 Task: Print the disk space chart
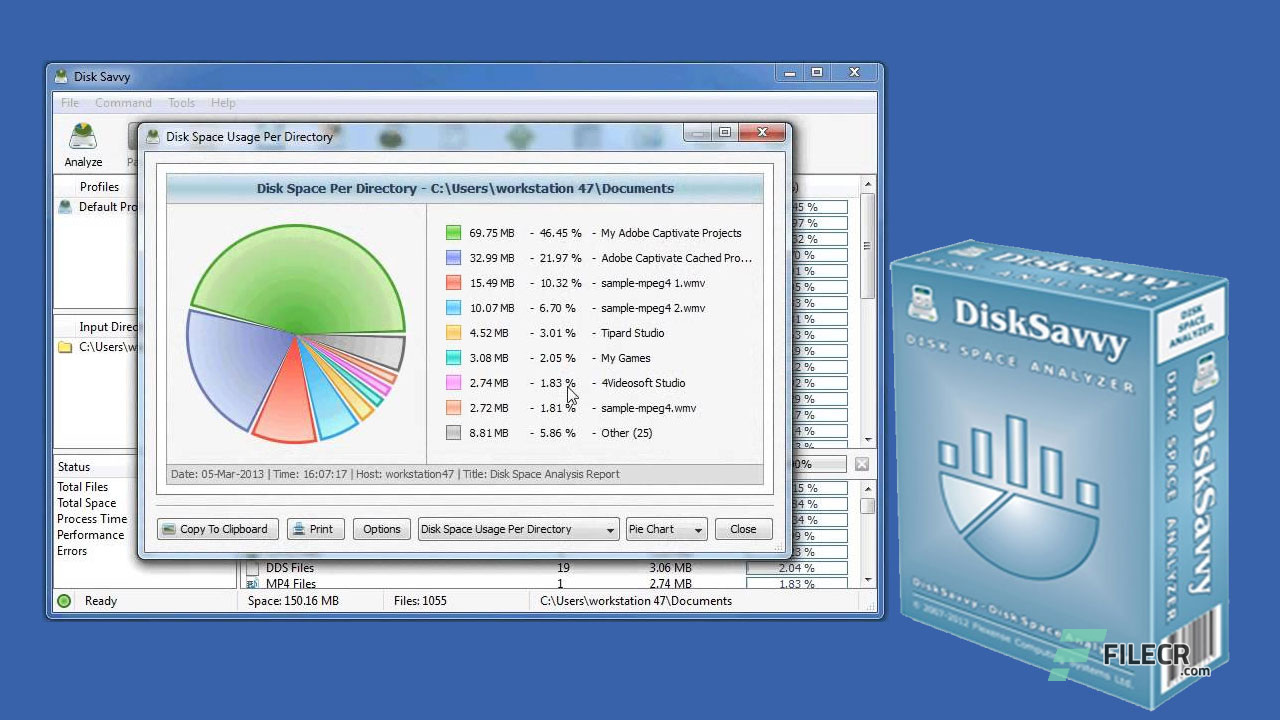tap(315, 529)
